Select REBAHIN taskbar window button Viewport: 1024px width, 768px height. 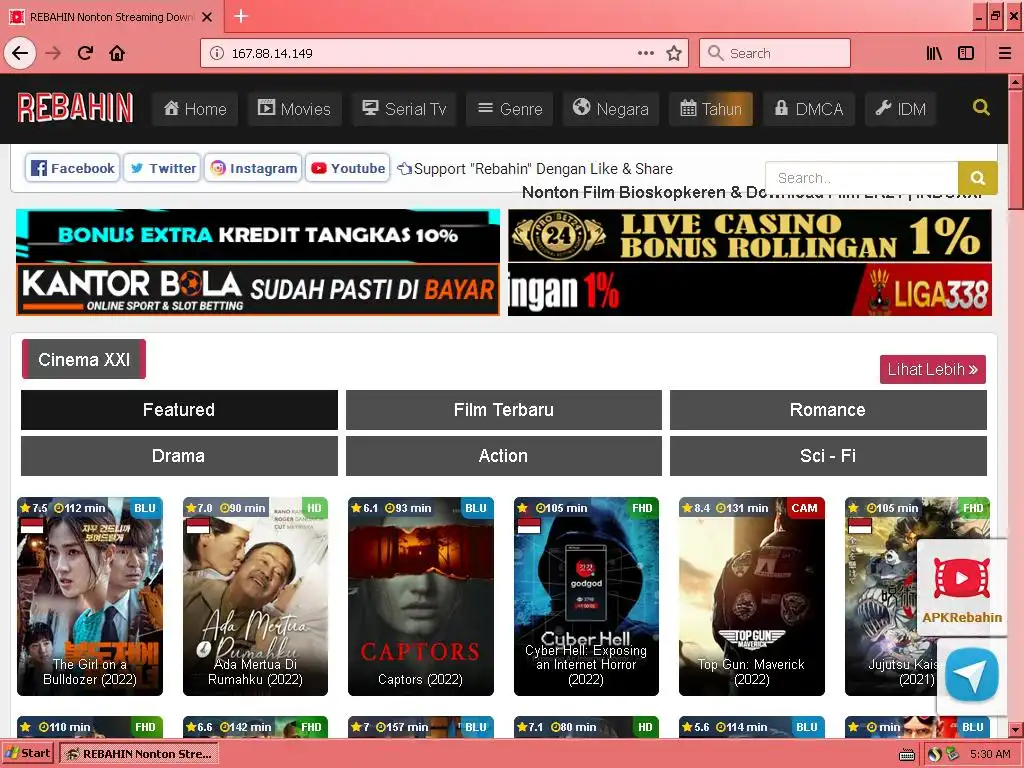[x=139, y=754]
